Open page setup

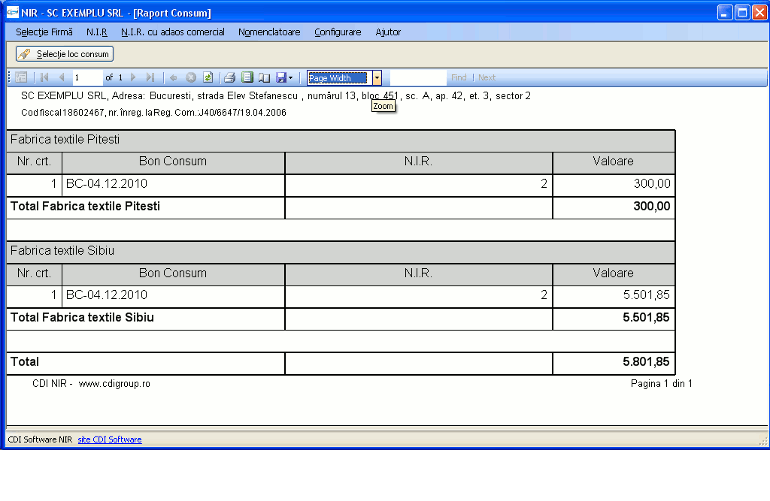coord(264,77)
